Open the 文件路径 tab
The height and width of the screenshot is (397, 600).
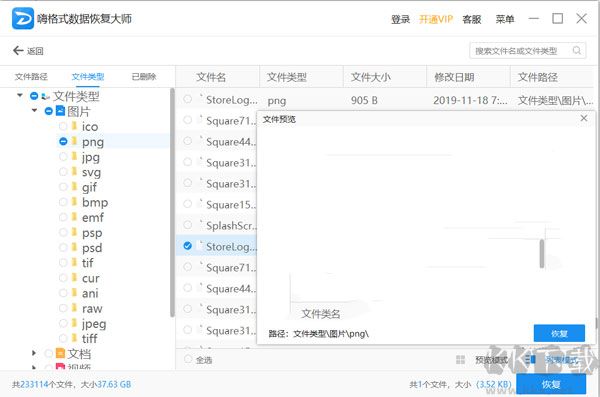31,77
